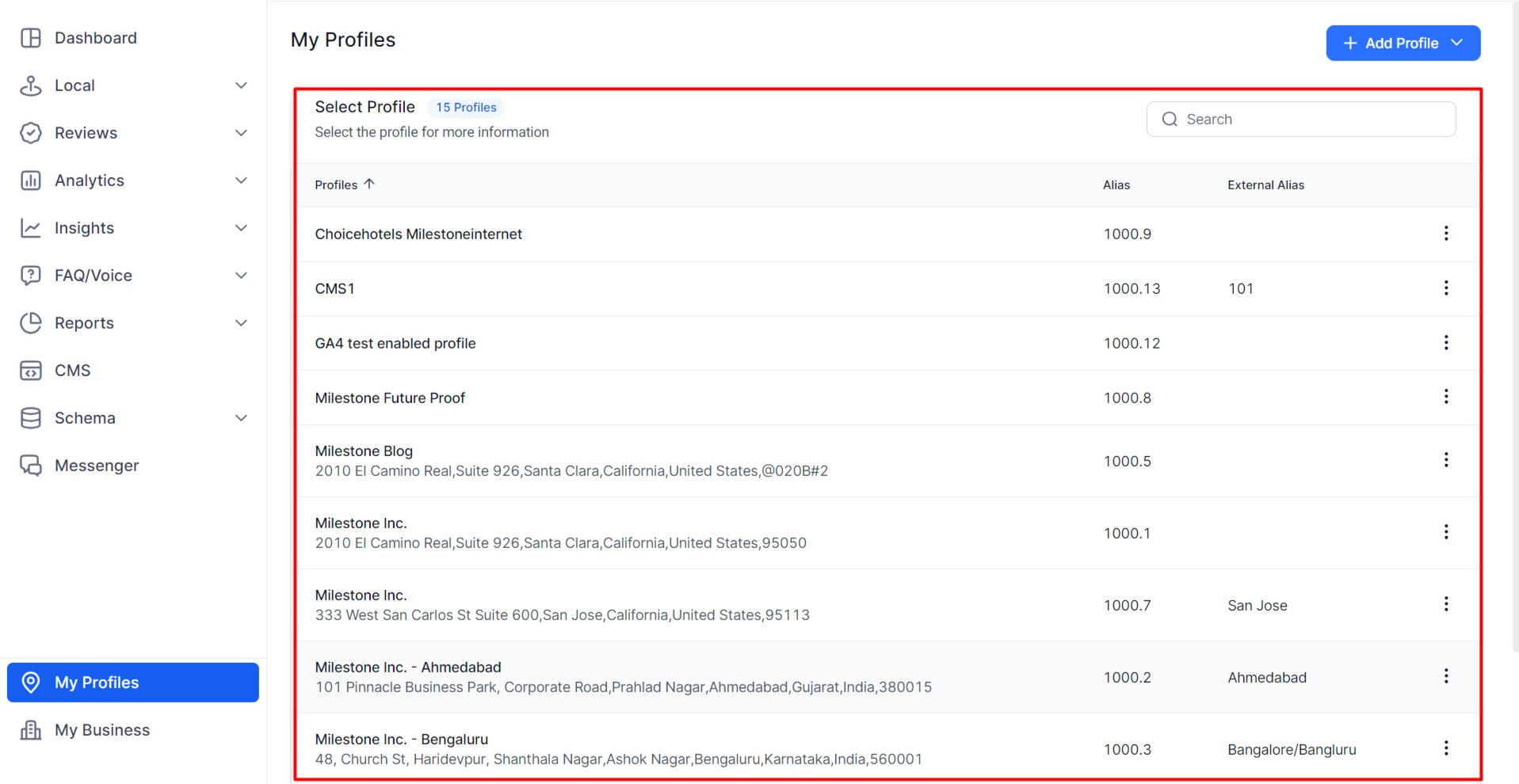Viewport: 1519px width, 784px height.
Task: Click the plus icon on Add Profile
Action: coord(1350,43)
